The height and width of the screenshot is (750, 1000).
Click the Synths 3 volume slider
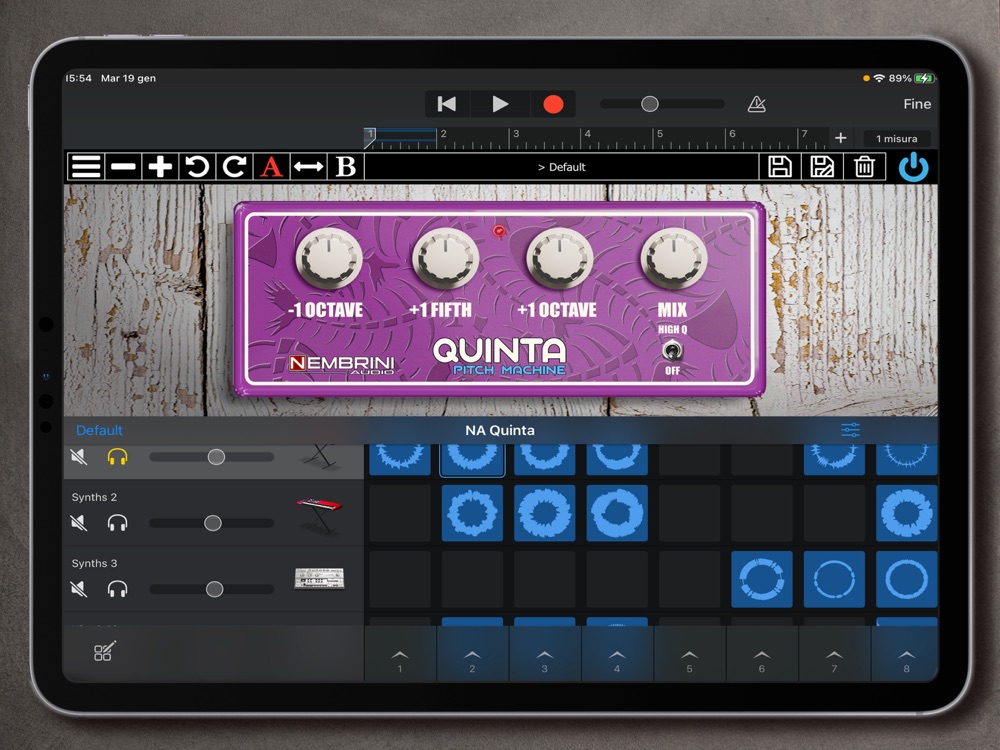(x=212, y=589)
